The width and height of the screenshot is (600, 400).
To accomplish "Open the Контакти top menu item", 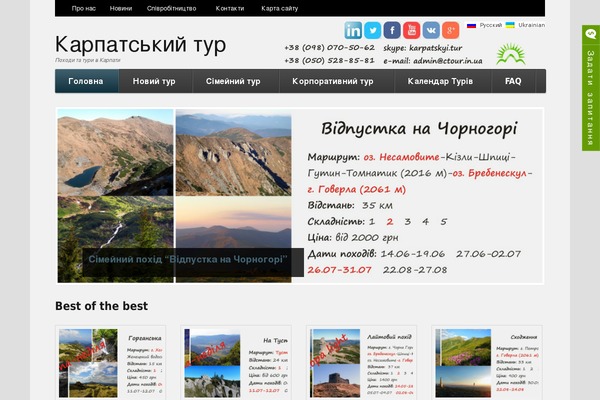I will [x=230, y=8].
